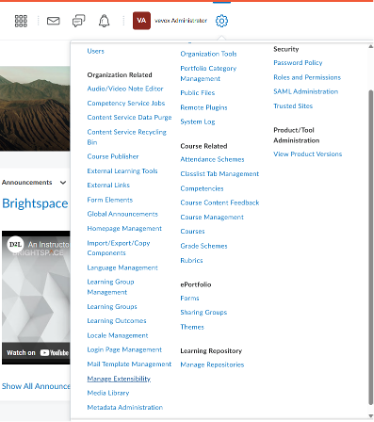The width and height of the screenshot is (374, 422).
Task: Open Organization Tools
Action: [209, 54]
